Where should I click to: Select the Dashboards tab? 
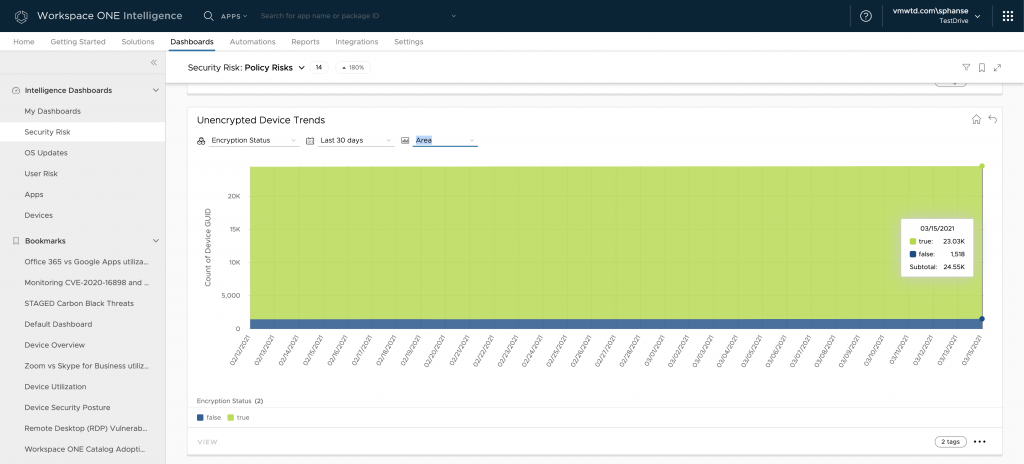click(x=192, y=42)
